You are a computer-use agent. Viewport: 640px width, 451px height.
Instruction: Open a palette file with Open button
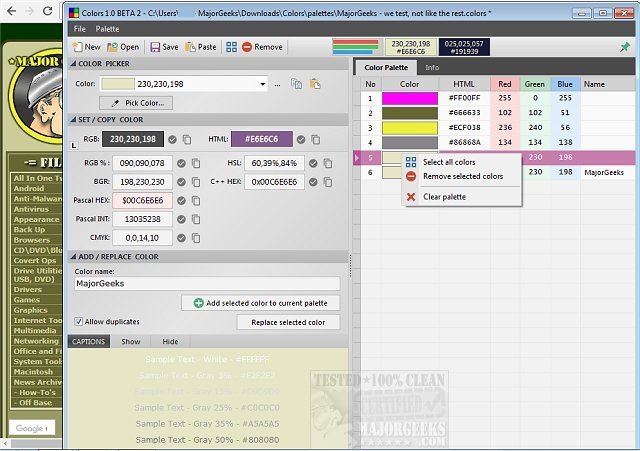point(123,47)
